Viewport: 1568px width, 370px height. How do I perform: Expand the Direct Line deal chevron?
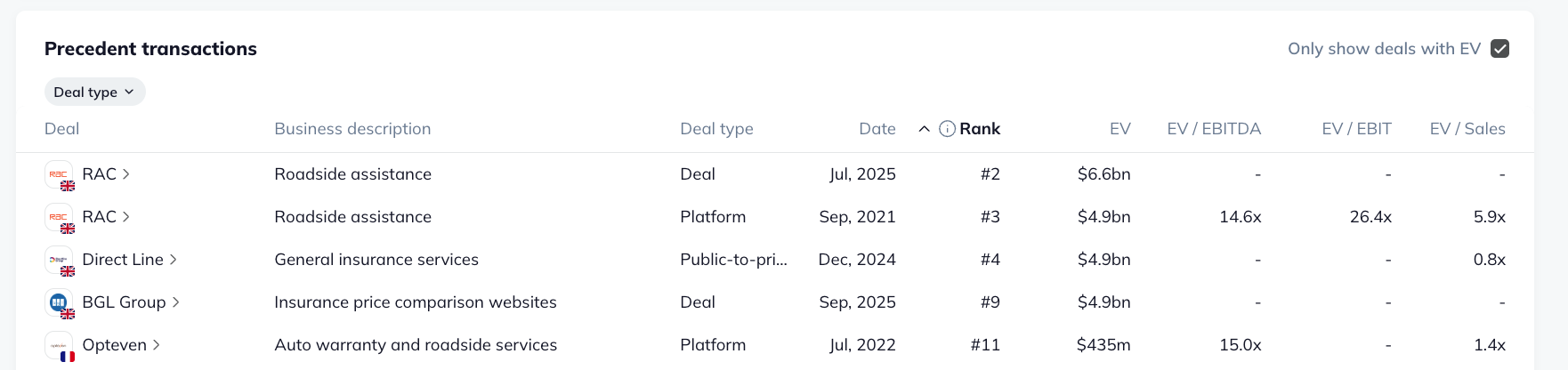click(x=174, y=260)
